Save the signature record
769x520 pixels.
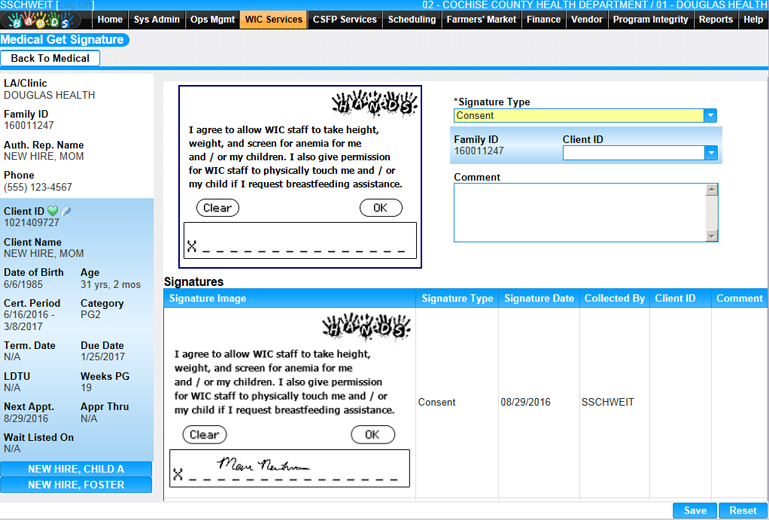[695, 510]
